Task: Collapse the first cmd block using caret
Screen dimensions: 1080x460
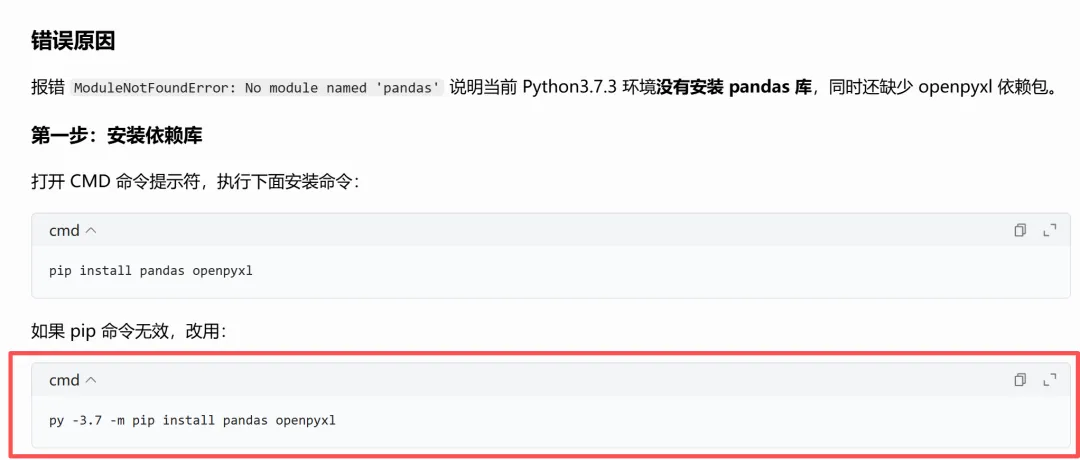Action: tap(91, 231)
